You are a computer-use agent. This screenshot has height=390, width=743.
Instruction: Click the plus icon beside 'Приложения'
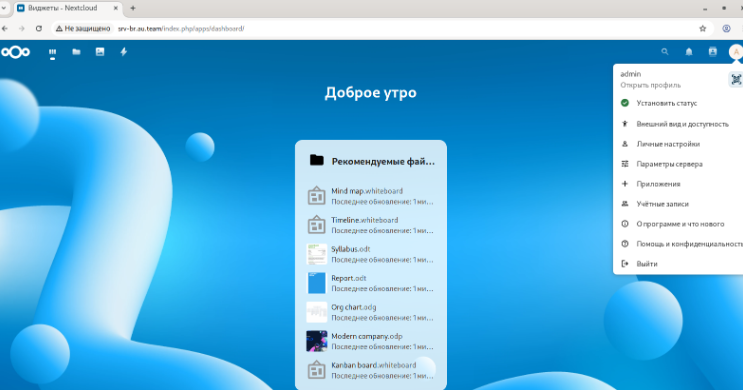[625, 184]
